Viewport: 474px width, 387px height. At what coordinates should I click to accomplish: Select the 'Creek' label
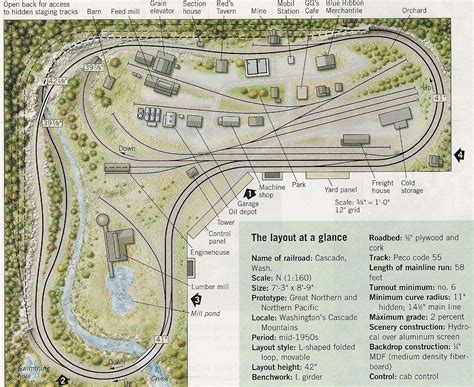coord(159,379)
